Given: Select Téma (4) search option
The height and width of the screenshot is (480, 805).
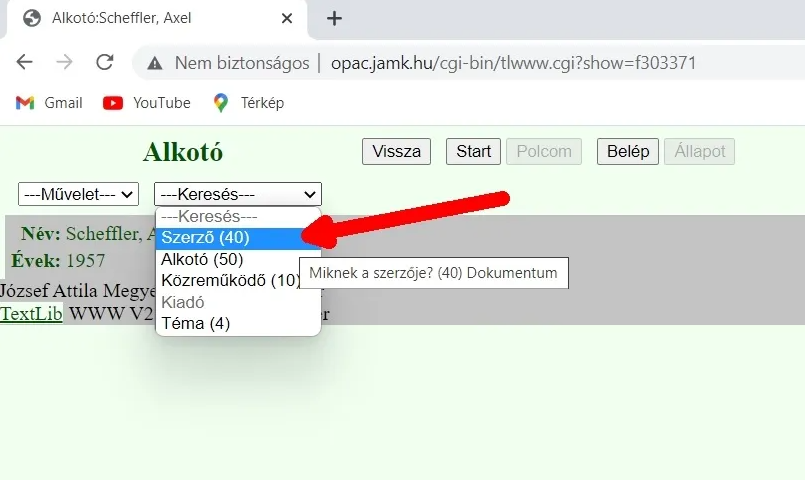Looking at the screenshot, I should [195, 323].
